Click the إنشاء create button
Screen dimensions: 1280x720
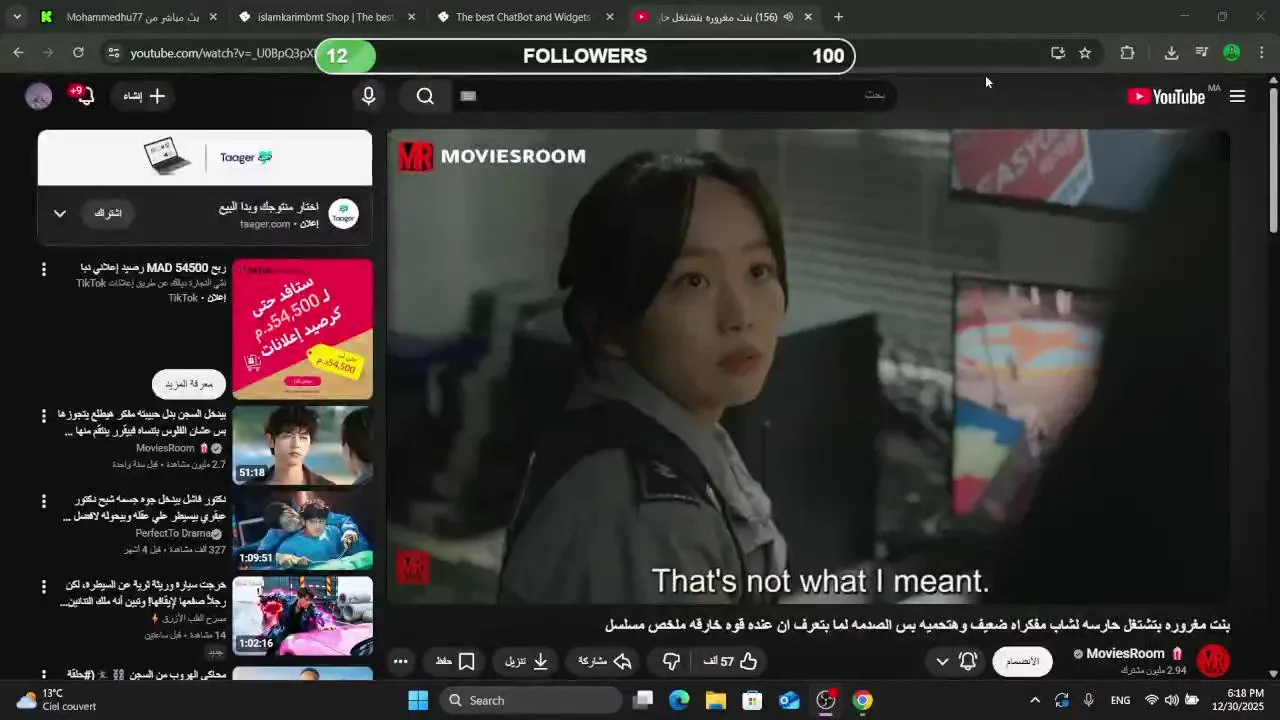(144, 96)
